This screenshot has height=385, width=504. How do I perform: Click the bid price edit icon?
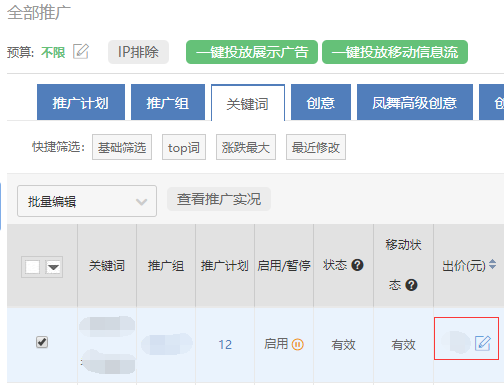483,343
